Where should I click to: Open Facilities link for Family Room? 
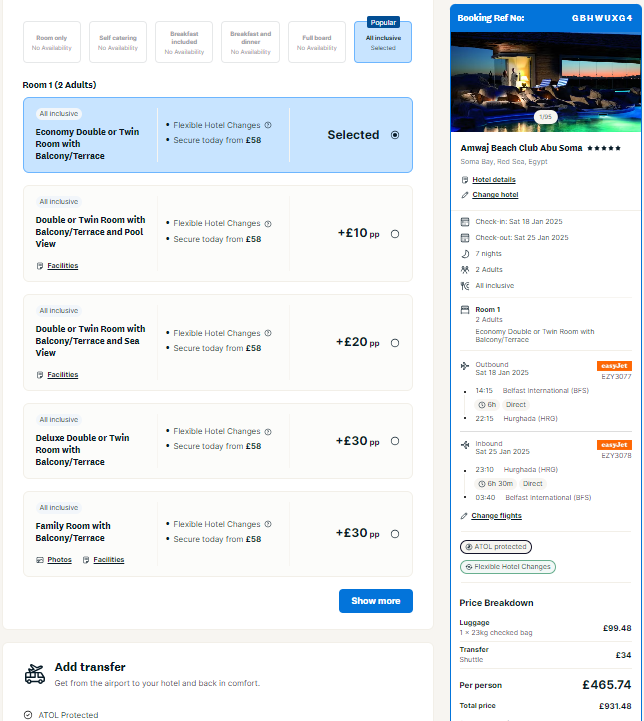click(108, 560)
